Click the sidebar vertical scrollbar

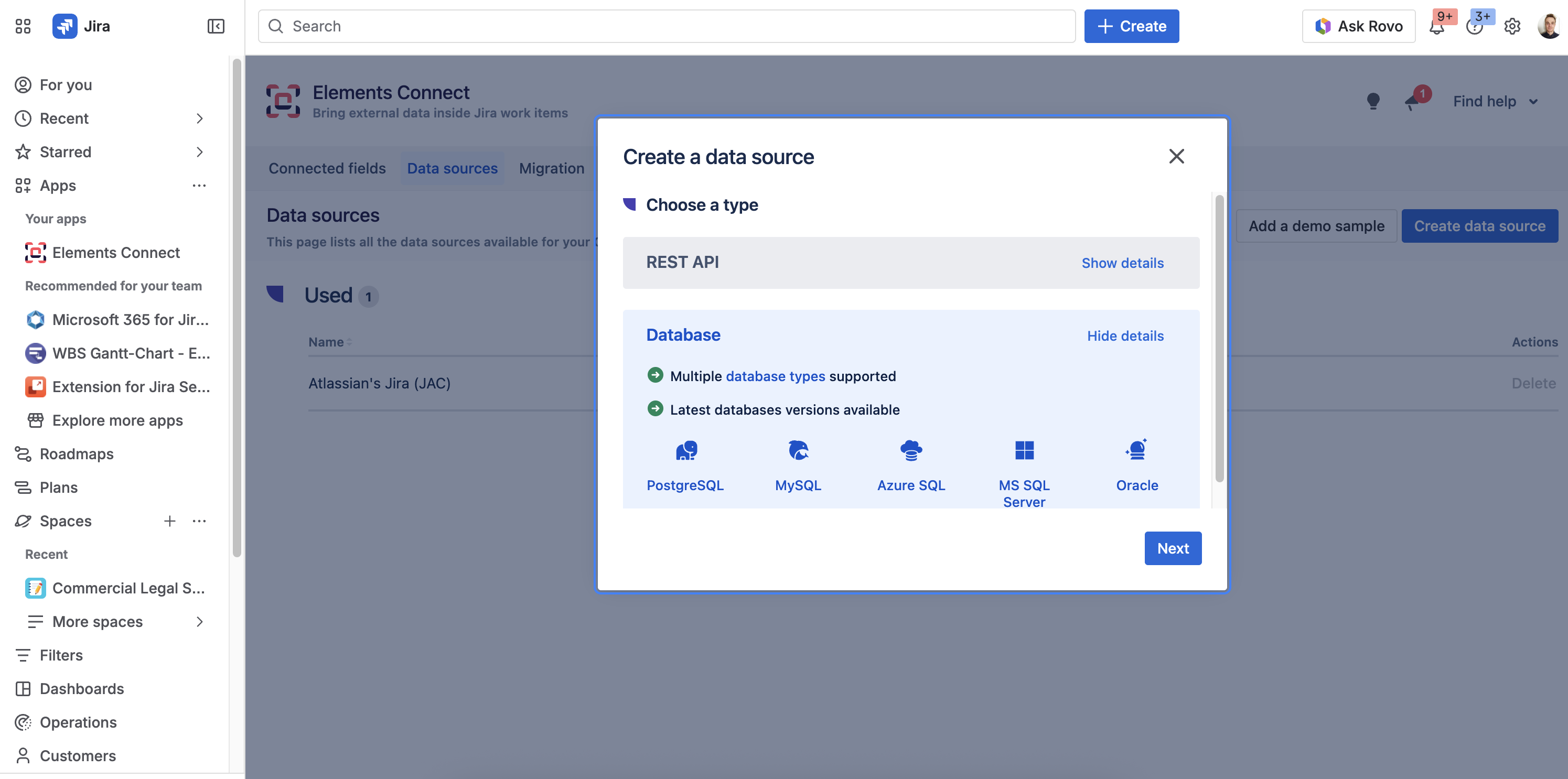coord(237,308)
